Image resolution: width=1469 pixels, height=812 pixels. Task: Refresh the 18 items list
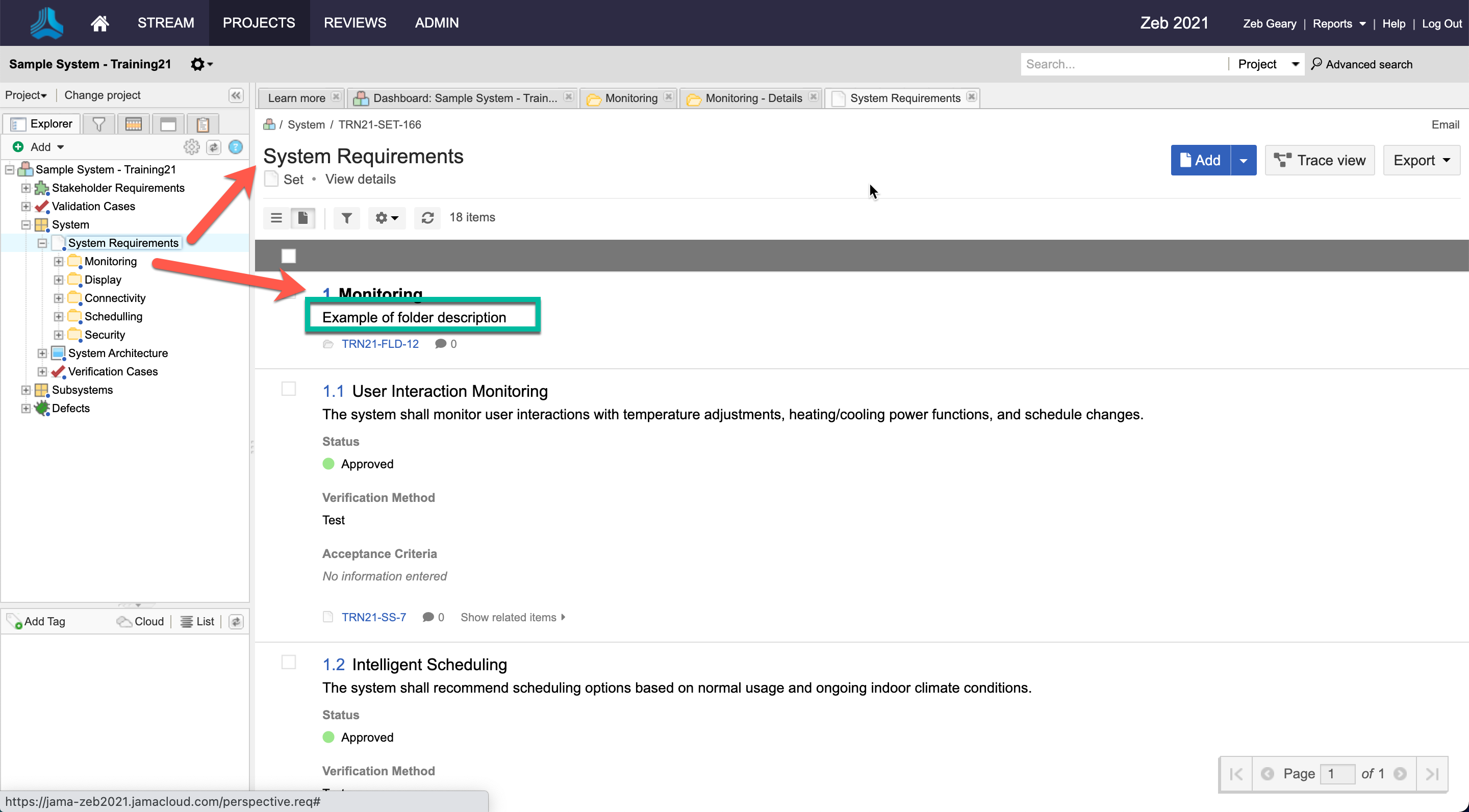[428, 218]
